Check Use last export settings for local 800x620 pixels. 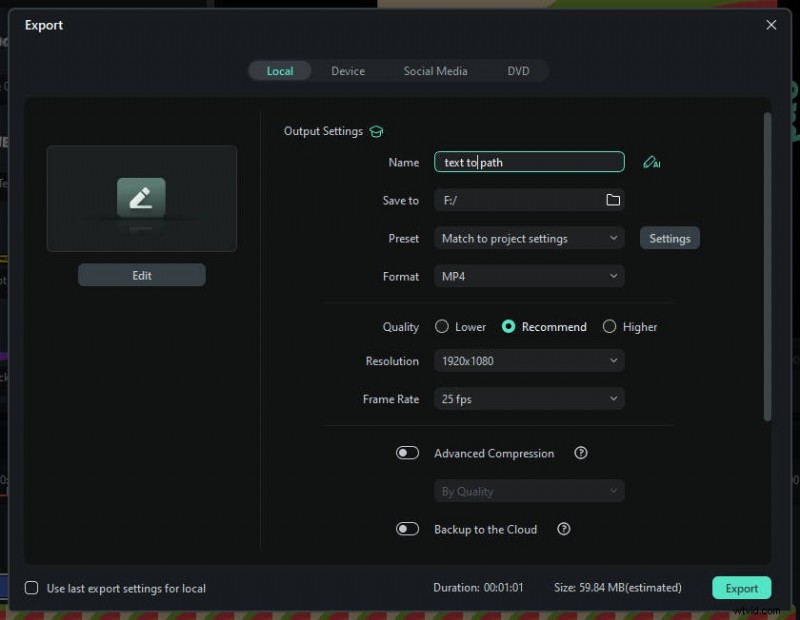click(31, 589)
